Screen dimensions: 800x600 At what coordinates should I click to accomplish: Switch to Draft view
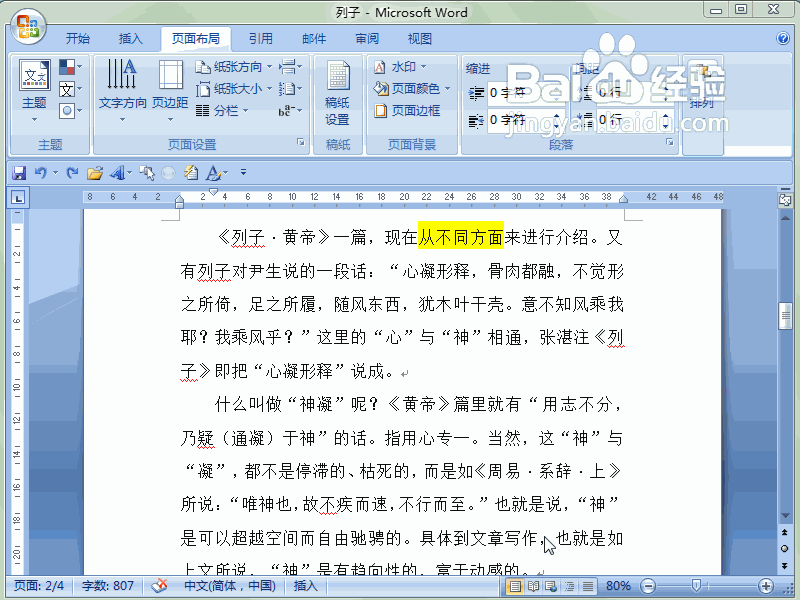click(x=588, y=587)
